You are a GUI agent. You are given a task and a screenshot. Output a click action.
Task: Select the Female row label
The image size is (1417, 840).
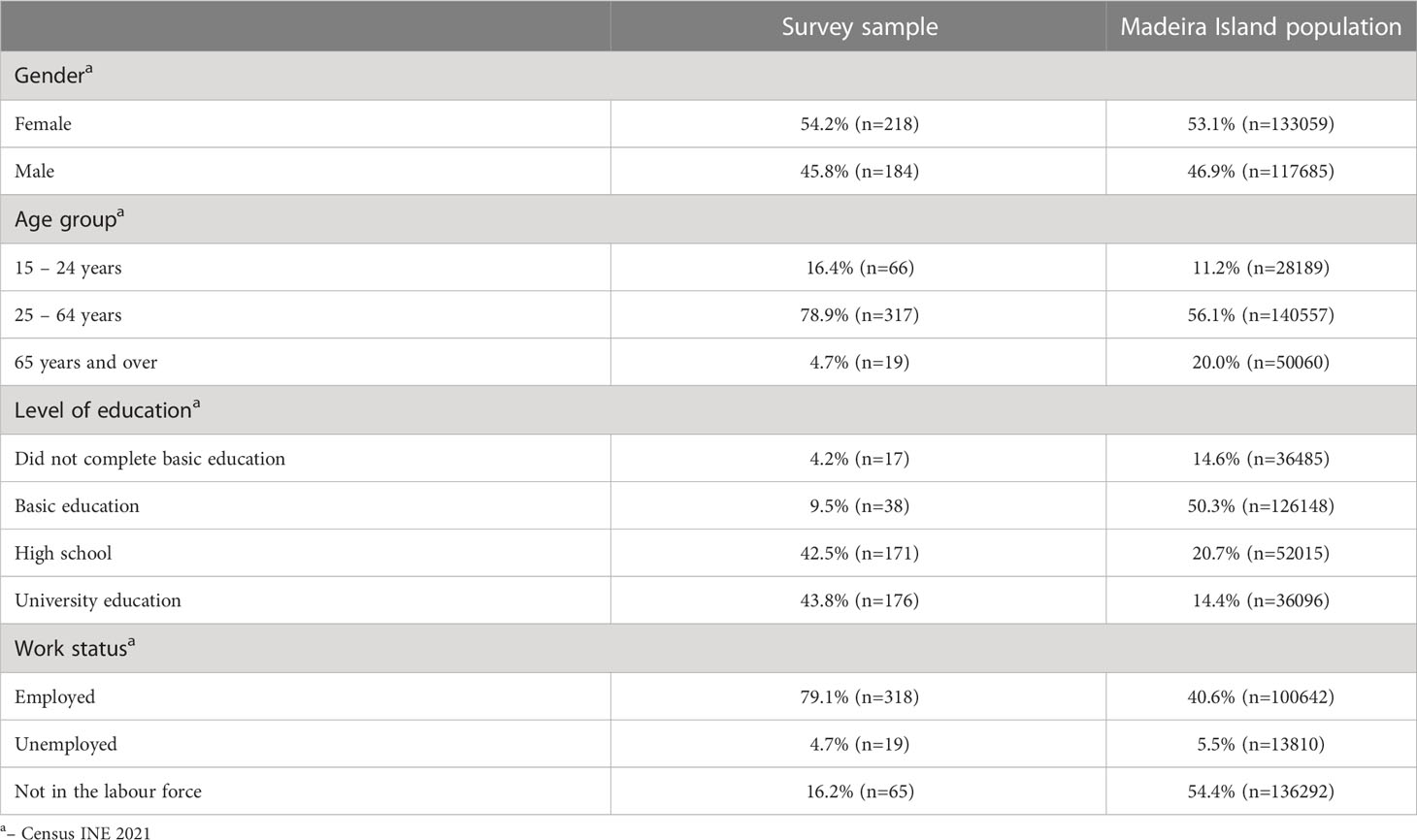point(43,124)
